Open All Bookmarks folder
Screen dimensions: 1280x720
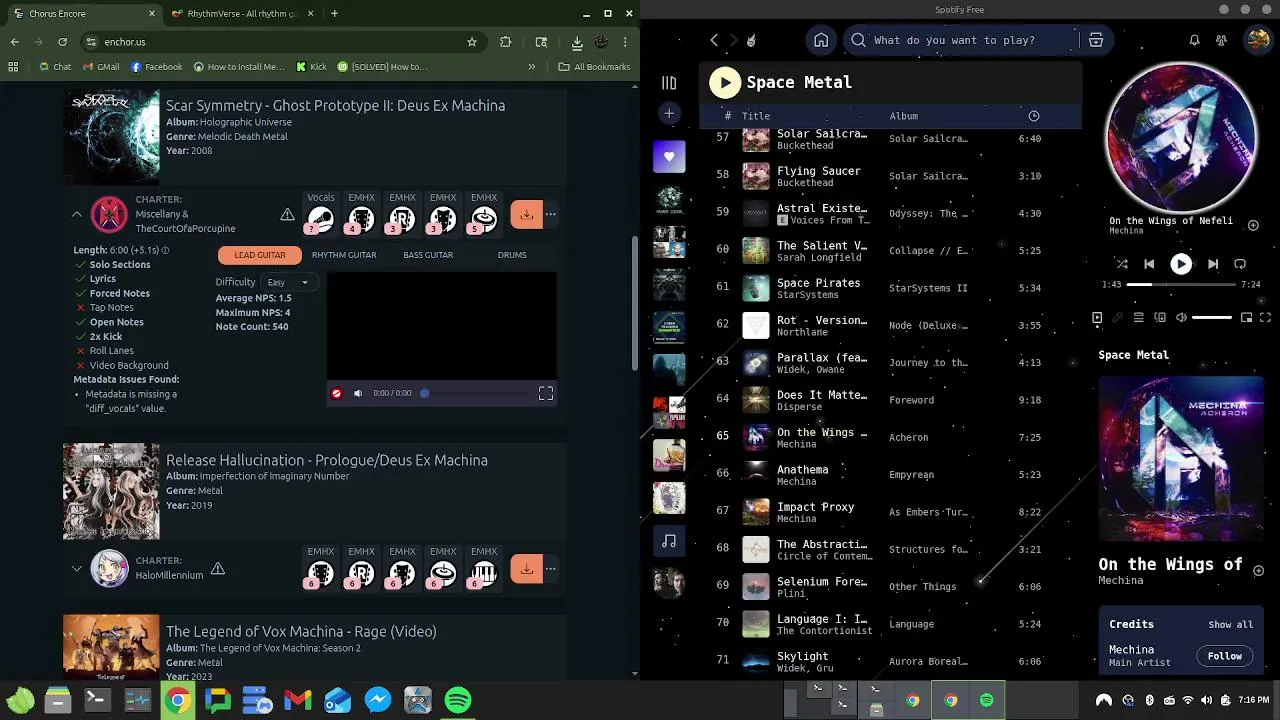click(x=594, y=67)
